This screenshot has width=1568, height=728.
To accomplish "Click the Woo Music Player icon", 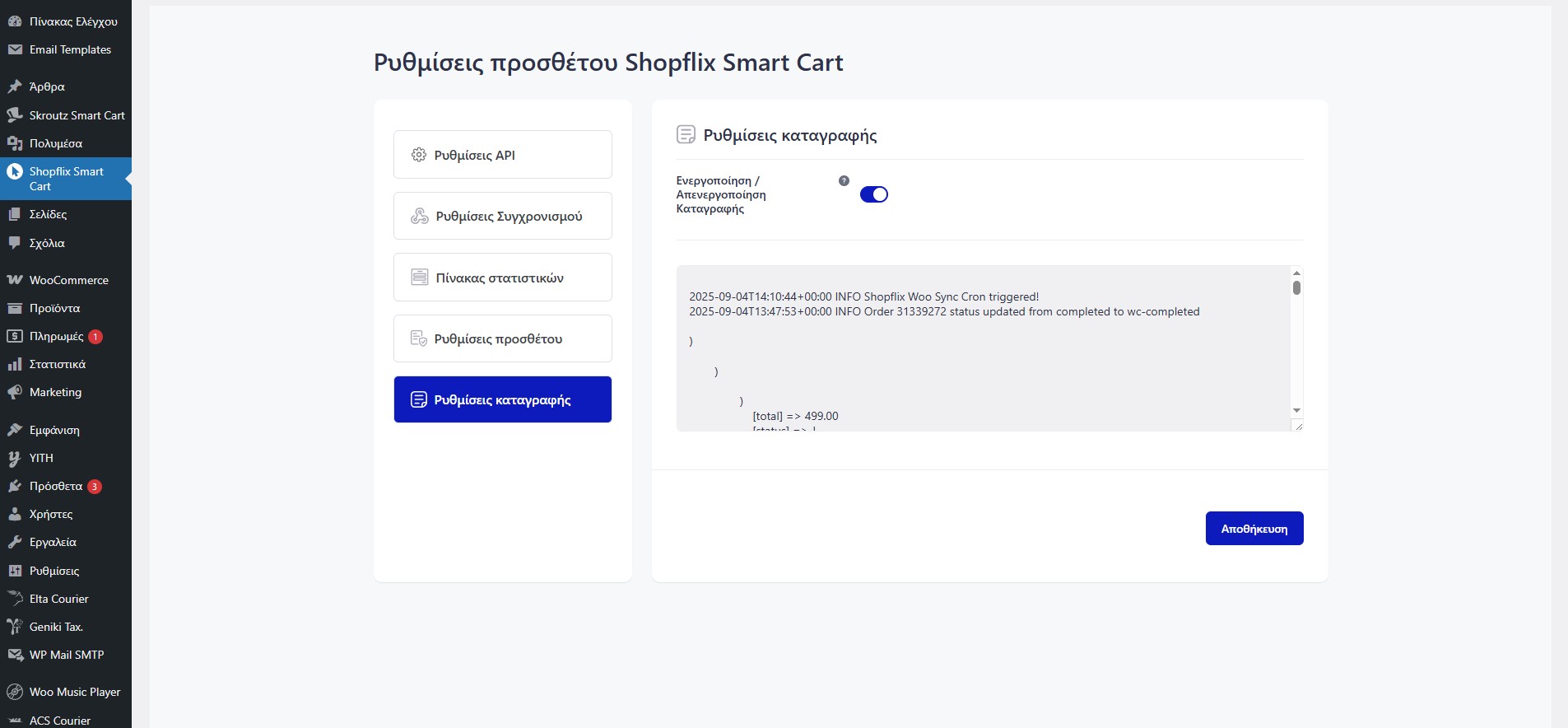I will coord(15,692).
